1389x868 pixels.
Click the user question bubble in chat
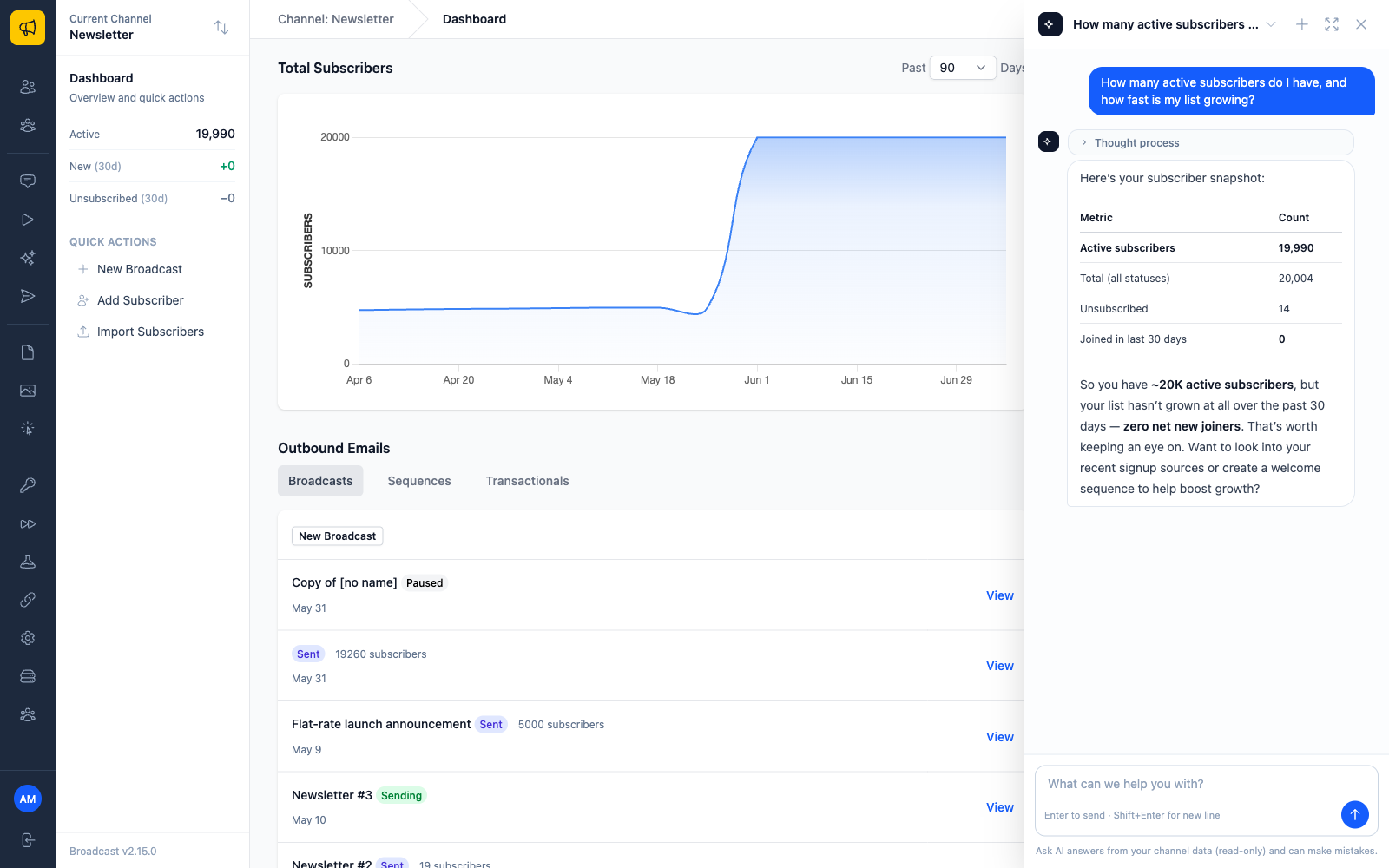click(x=1231, y=91)
